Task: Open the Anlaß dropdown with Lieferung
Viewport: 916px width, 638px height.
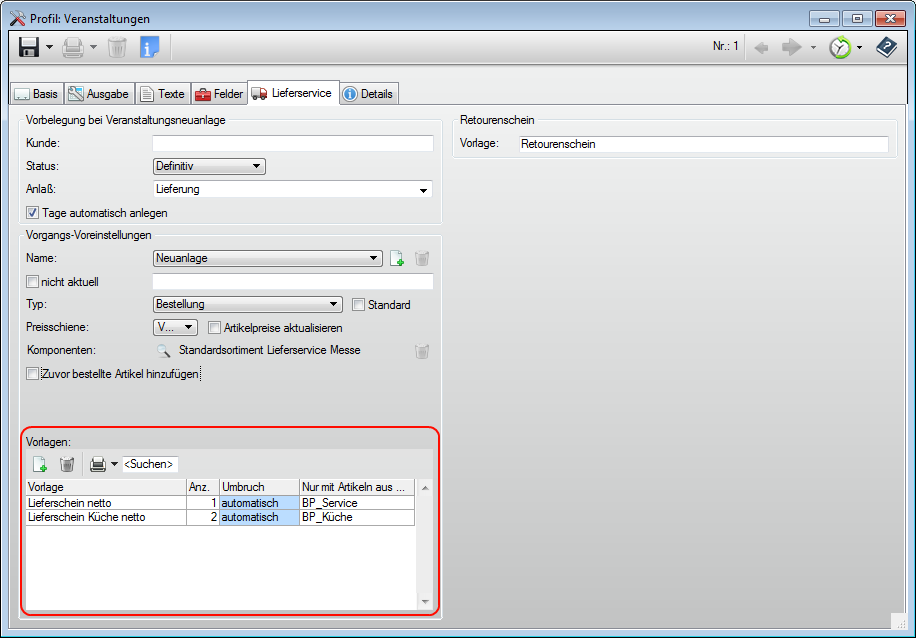Action: pyautogui.click(x=292, y=189)
